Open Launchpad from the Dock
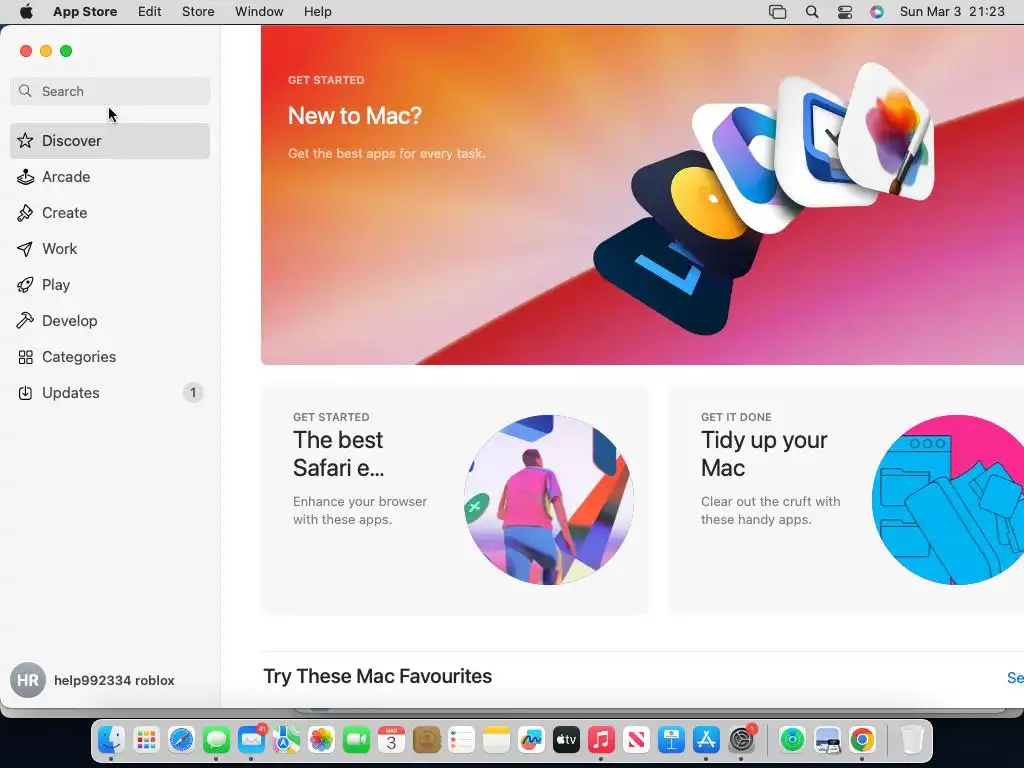The image size is (1024, 768). point(146,740)
